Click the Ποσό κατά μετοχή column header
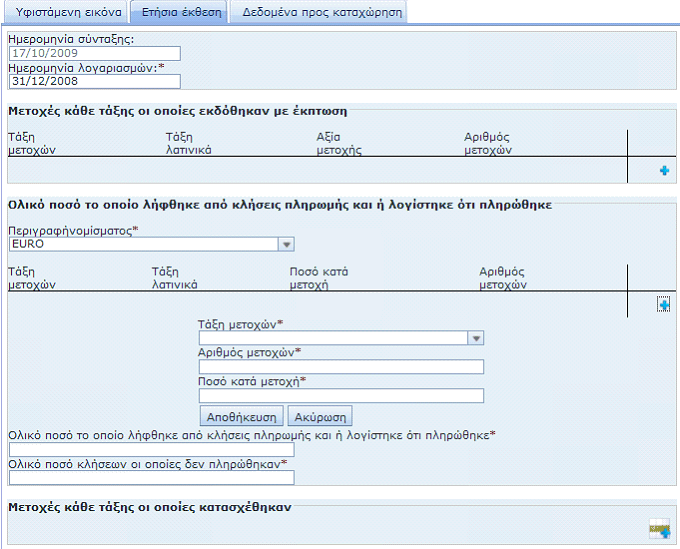Image resolution: width=680 pixels, height=549 pixels. [319, 278]
